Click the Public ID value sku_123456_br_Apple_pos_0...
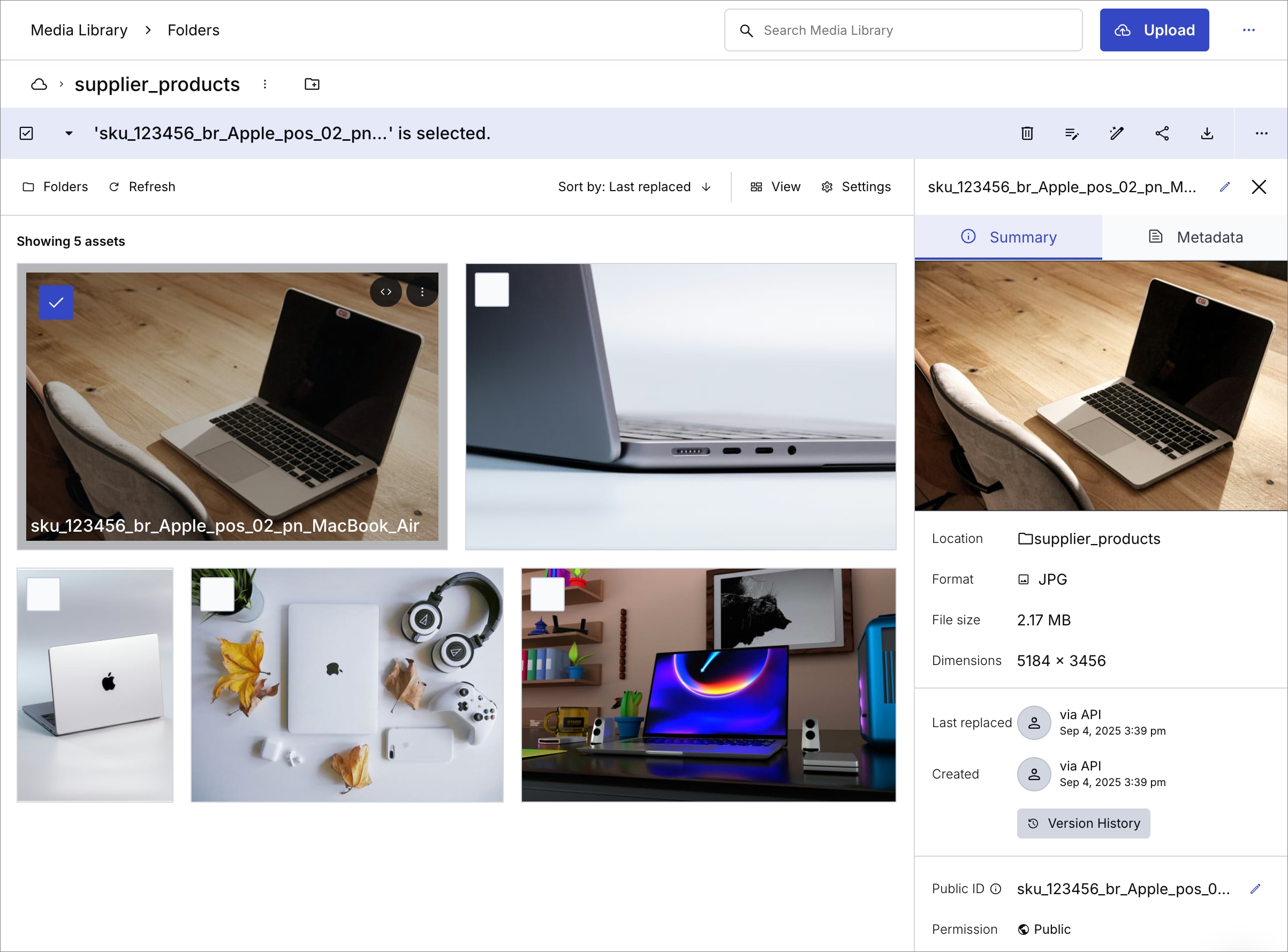The height and width of the screenshot is (952, 1288). click(1123, 889)
